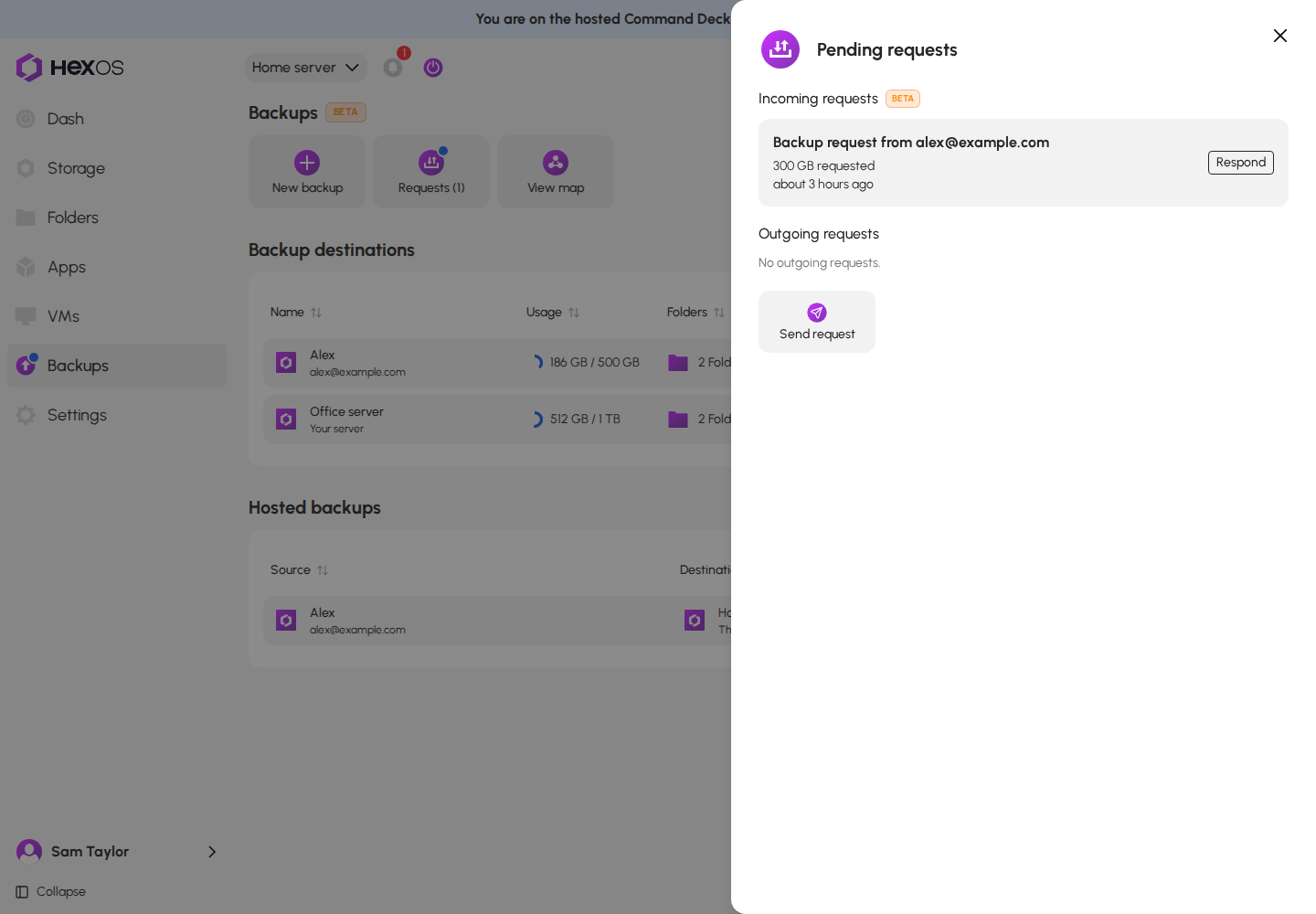Collapse the sidebar

(x=51, y=892)
